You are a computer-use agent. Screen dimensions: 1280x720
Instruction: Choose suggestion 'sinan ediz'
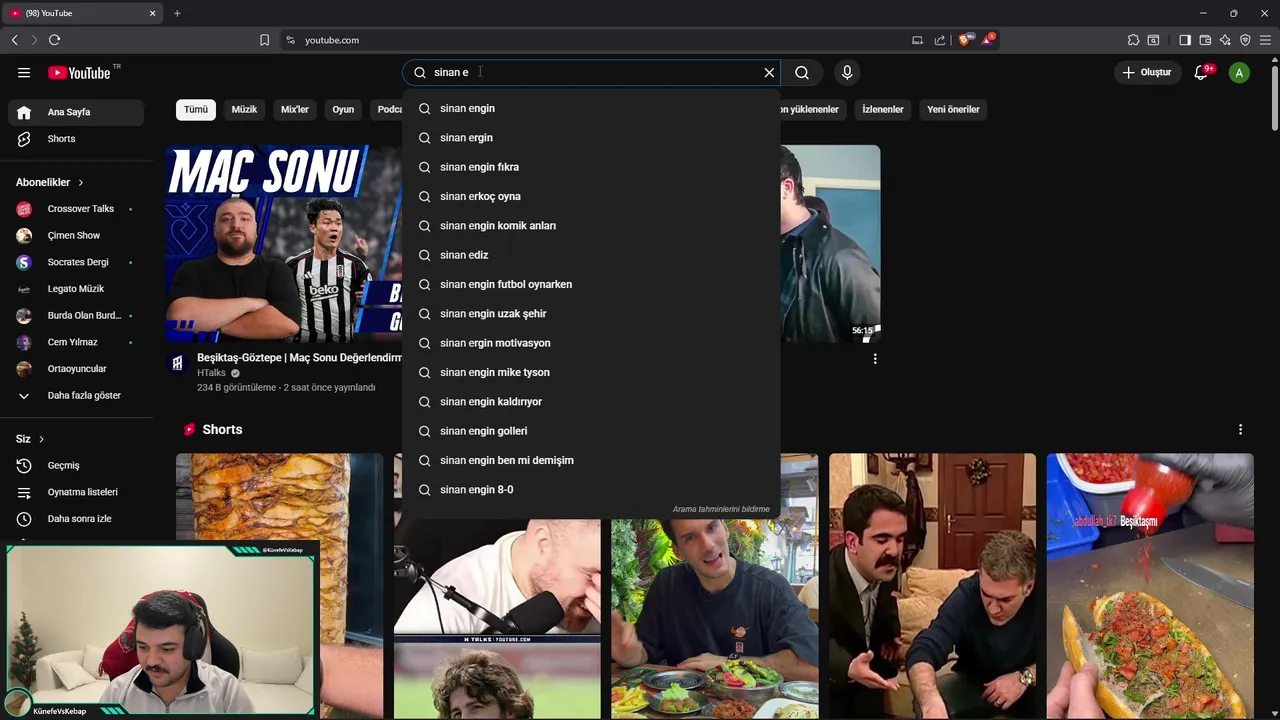[591, 255]
